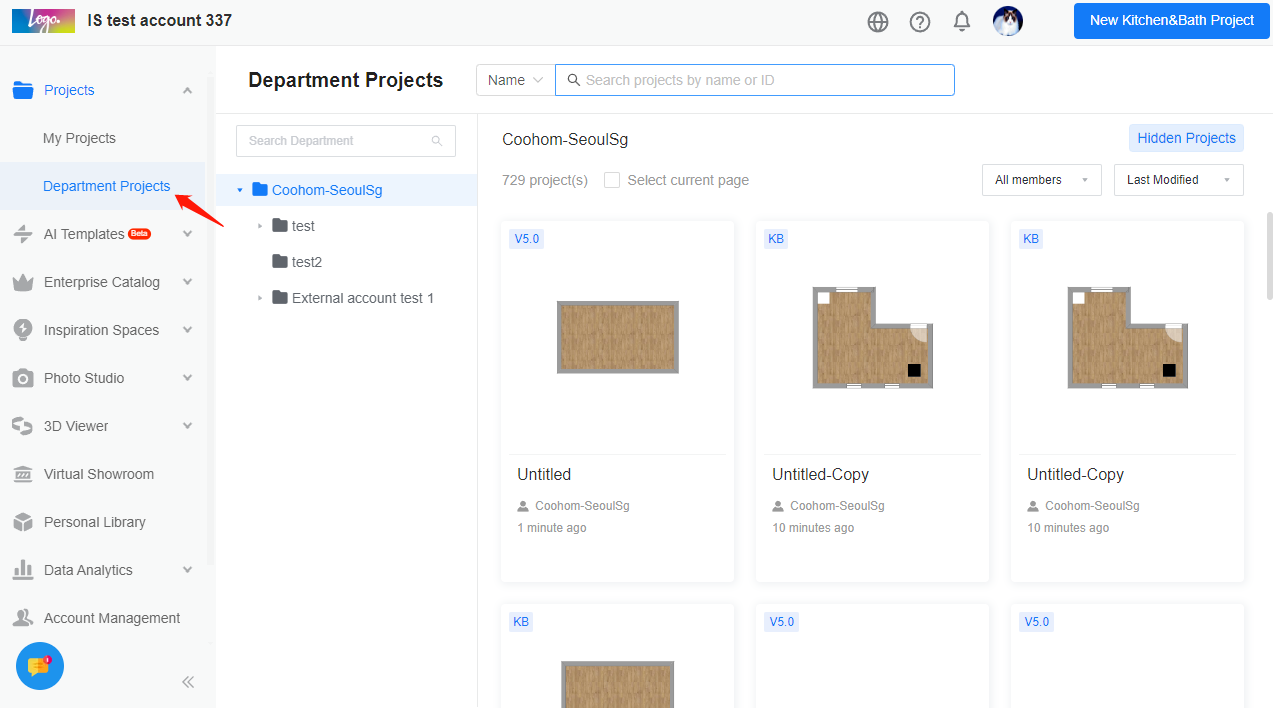Click the Photo Studio camera icon
The width and height of the screenshot is (1273, 708).
[x=23, y=378]
